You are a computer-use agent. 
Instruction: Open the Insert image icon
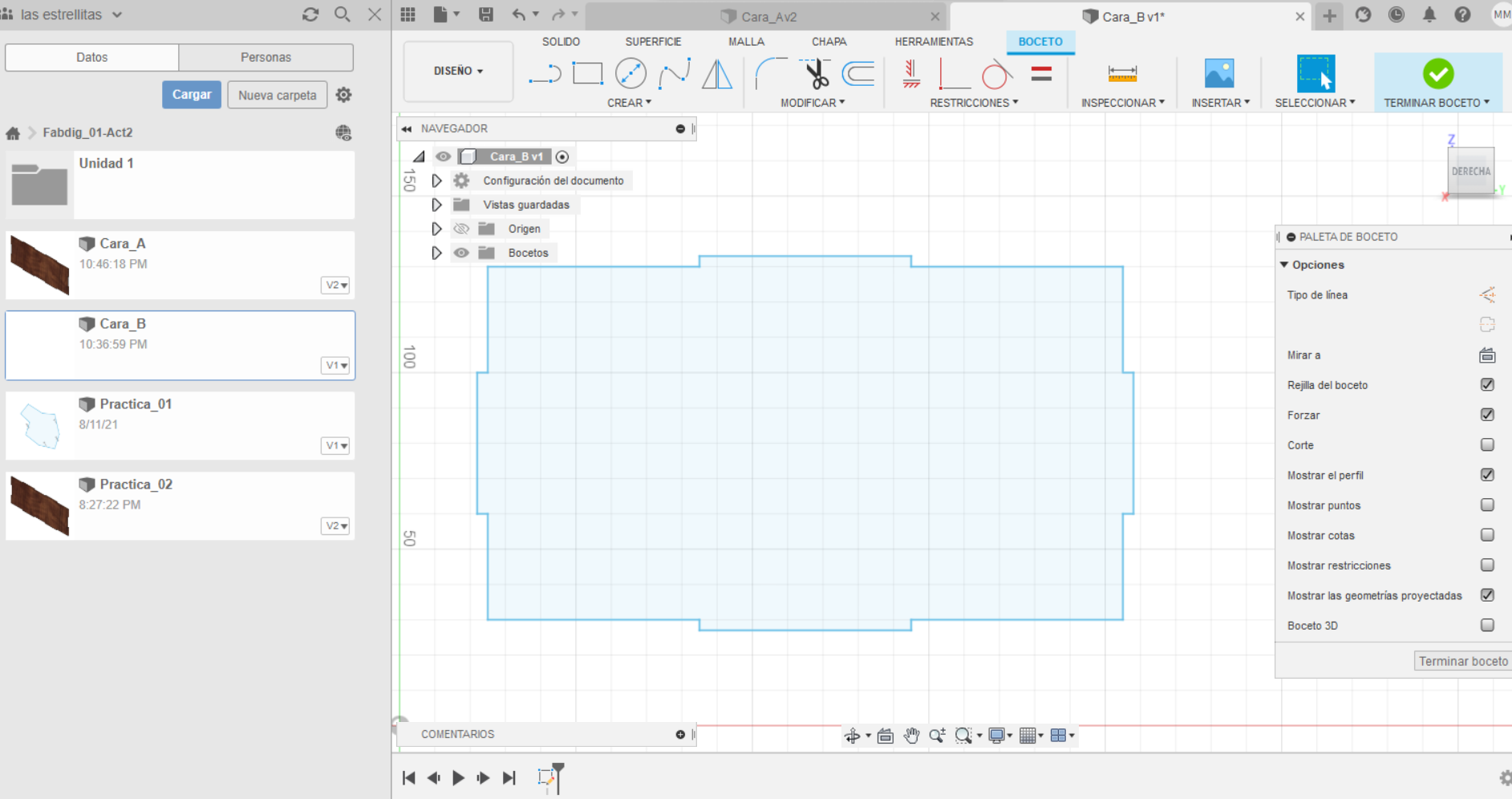tap(1219, 74)
